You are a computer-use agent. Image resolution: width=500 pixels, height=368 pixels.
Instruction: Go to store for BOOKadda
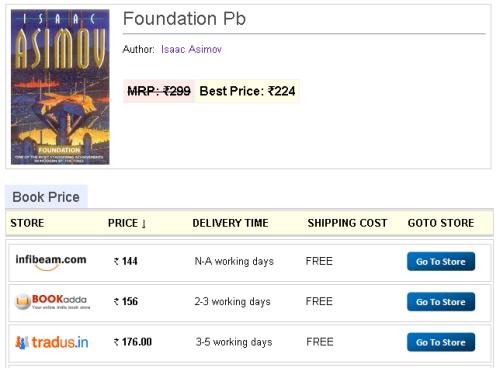click(x=441, y=302)
